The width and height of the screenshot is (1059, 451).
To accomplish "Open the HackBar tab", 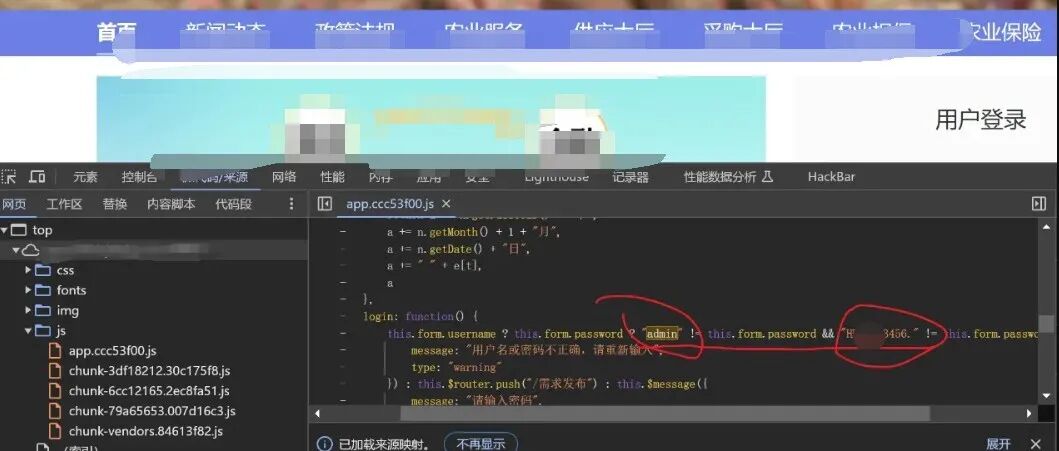I will pos(831,177).
